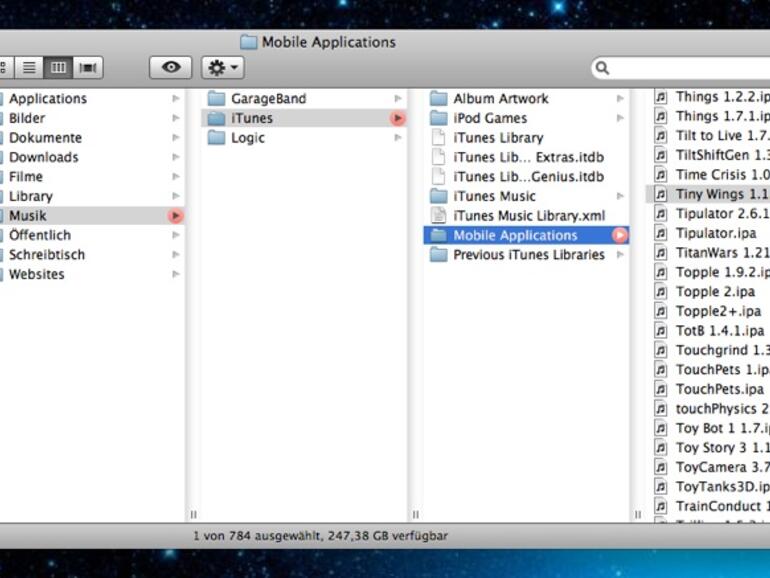Expand the Websites row arrow

(175, 274)
